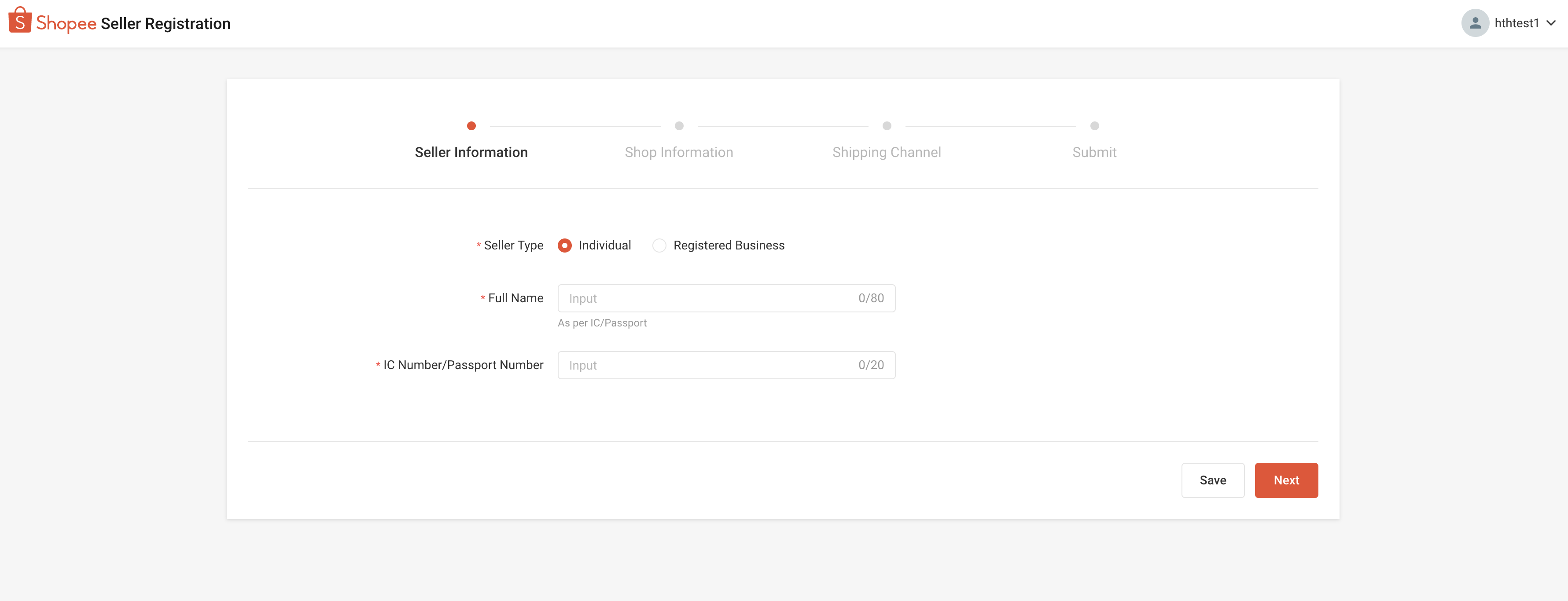
Task: Click the 0/80 character counter
Action: click(x=871, y=298)
